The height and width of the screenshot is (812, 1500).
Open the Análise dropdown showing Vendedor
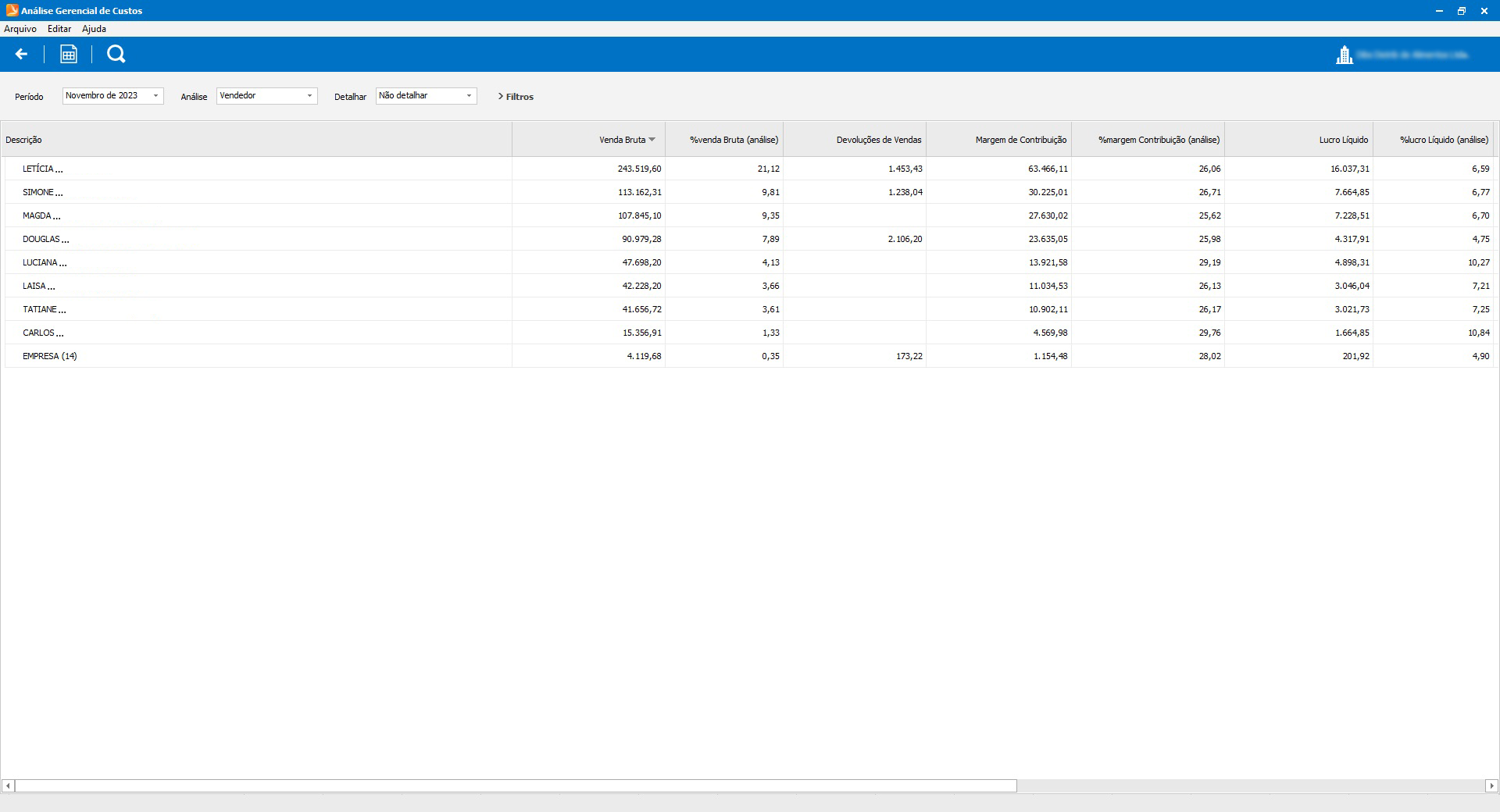(267, 95)
